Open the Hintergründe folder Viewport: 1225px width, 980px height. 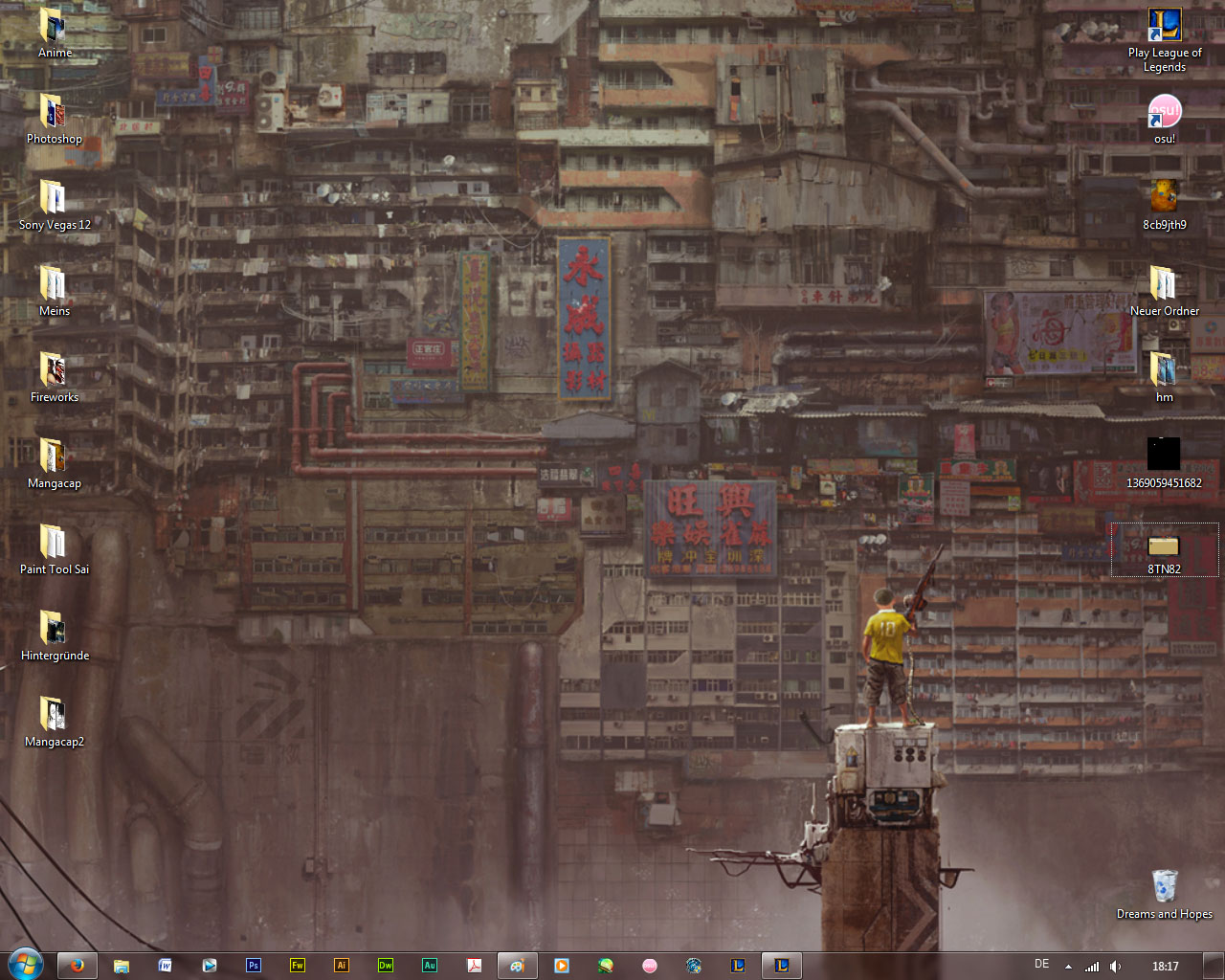tap(54, 636)
